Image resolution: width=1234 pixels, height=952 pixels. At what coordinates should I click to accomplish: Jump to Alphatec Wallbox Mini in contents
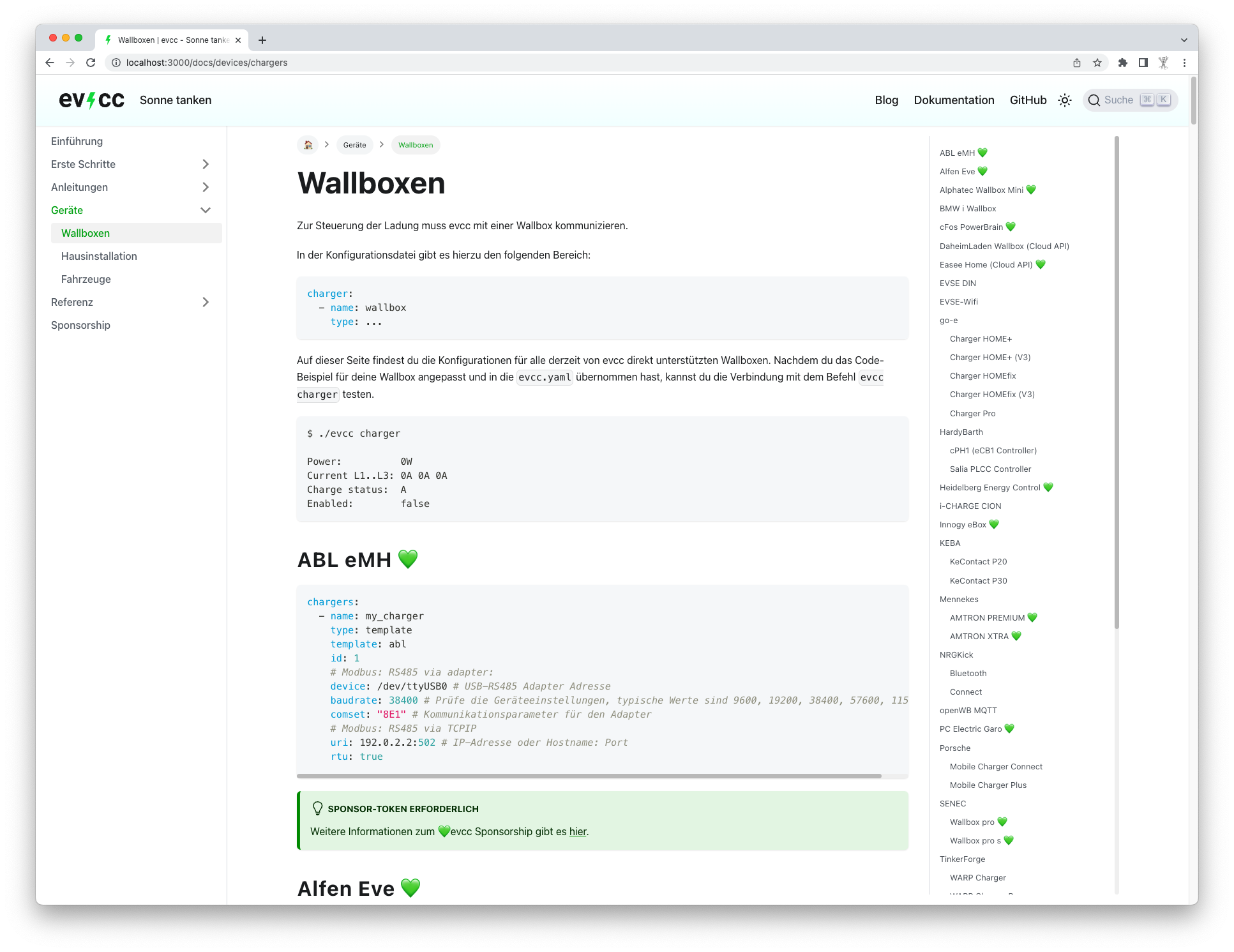pos(988,190)
